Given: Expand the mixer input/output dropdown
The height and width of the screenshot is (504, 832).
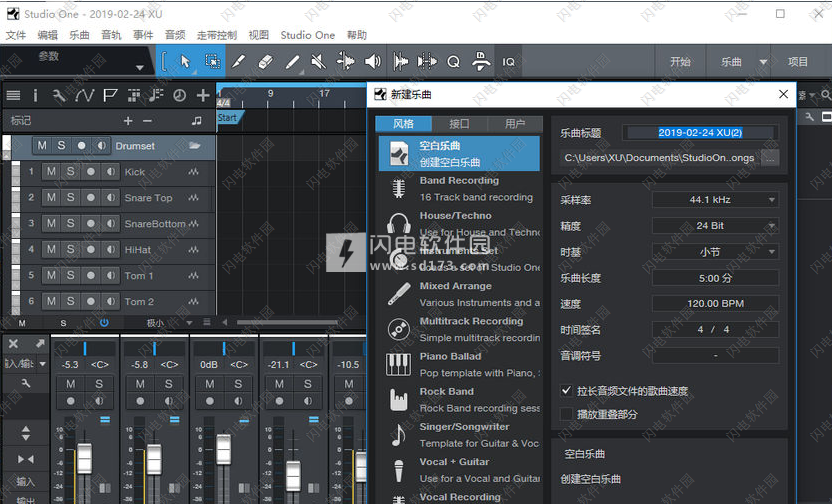Looking at the screenshot, I should coord(42,364).
